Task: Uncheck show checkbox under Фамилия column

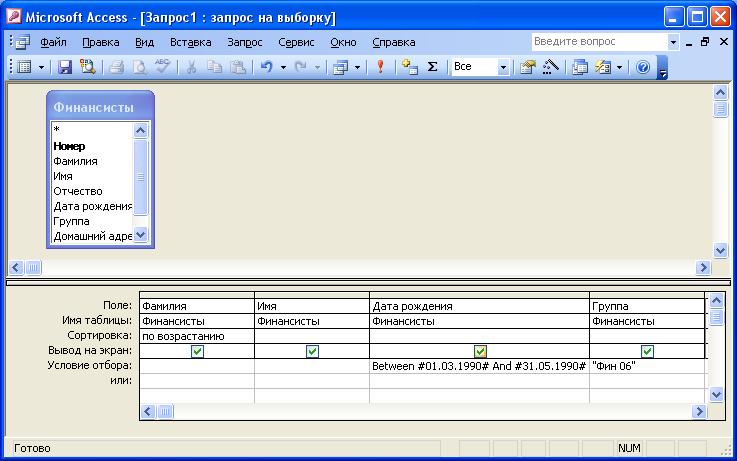Action: [197, 351]
